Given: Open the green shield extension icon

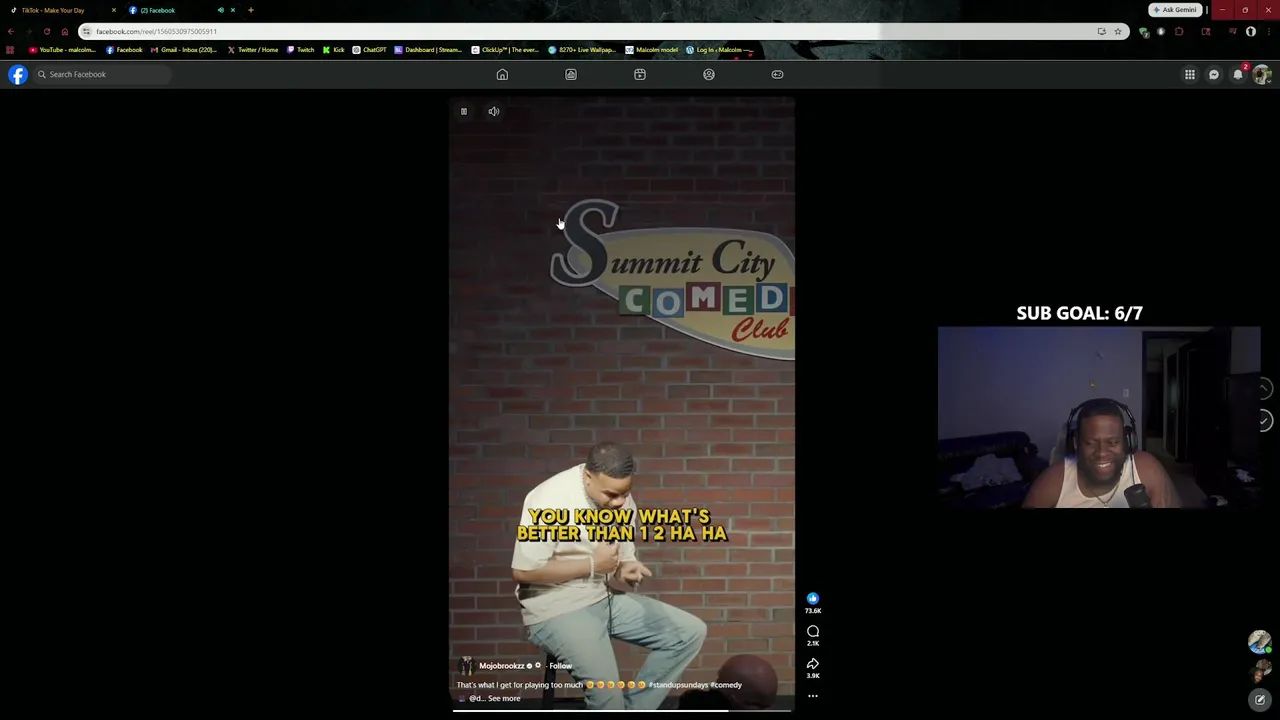Looking at the screenshot, I should pos(1144,31).
